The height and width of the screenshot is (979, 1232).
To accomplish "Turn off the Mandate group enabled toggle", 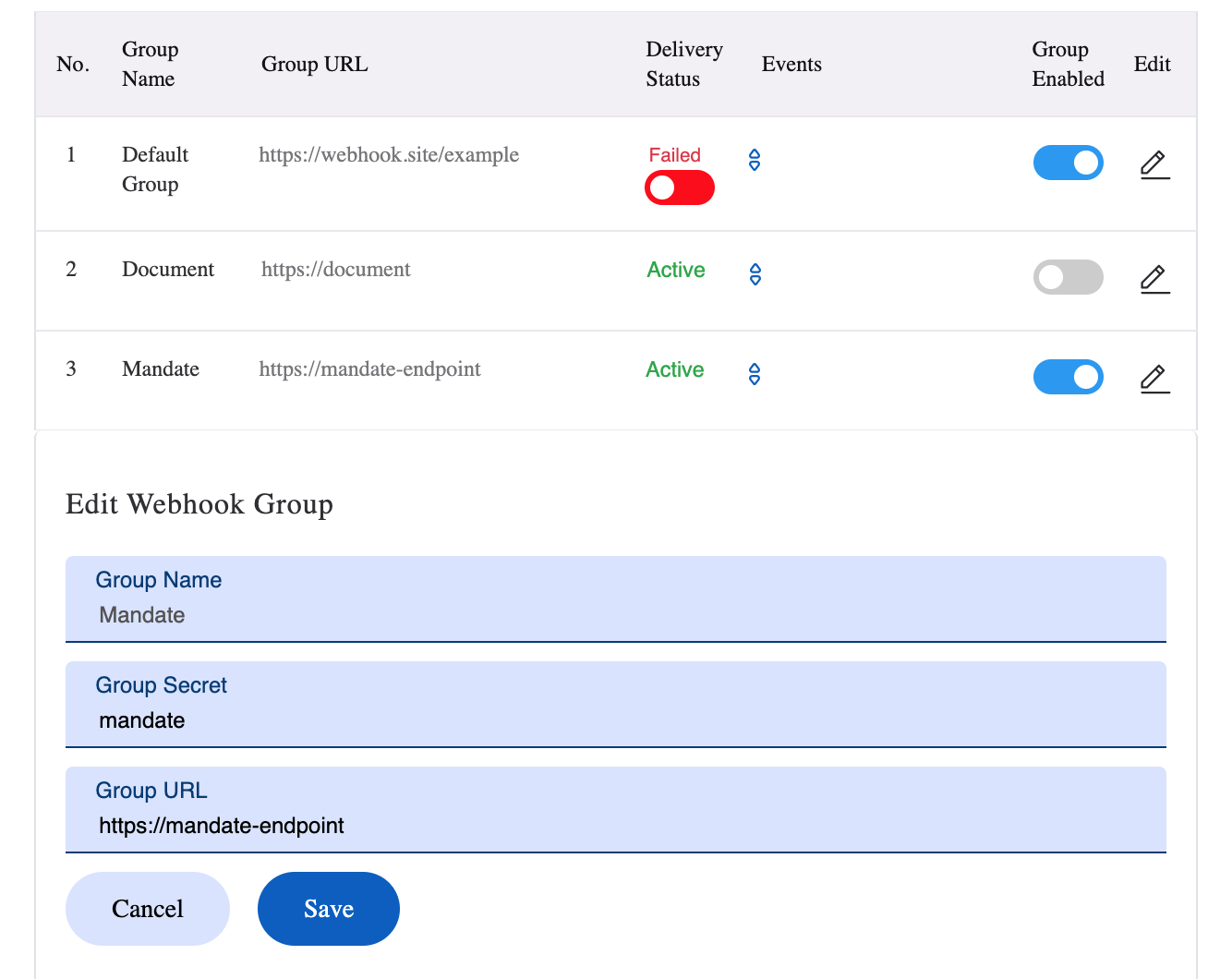I will (x=1068, y=377).
